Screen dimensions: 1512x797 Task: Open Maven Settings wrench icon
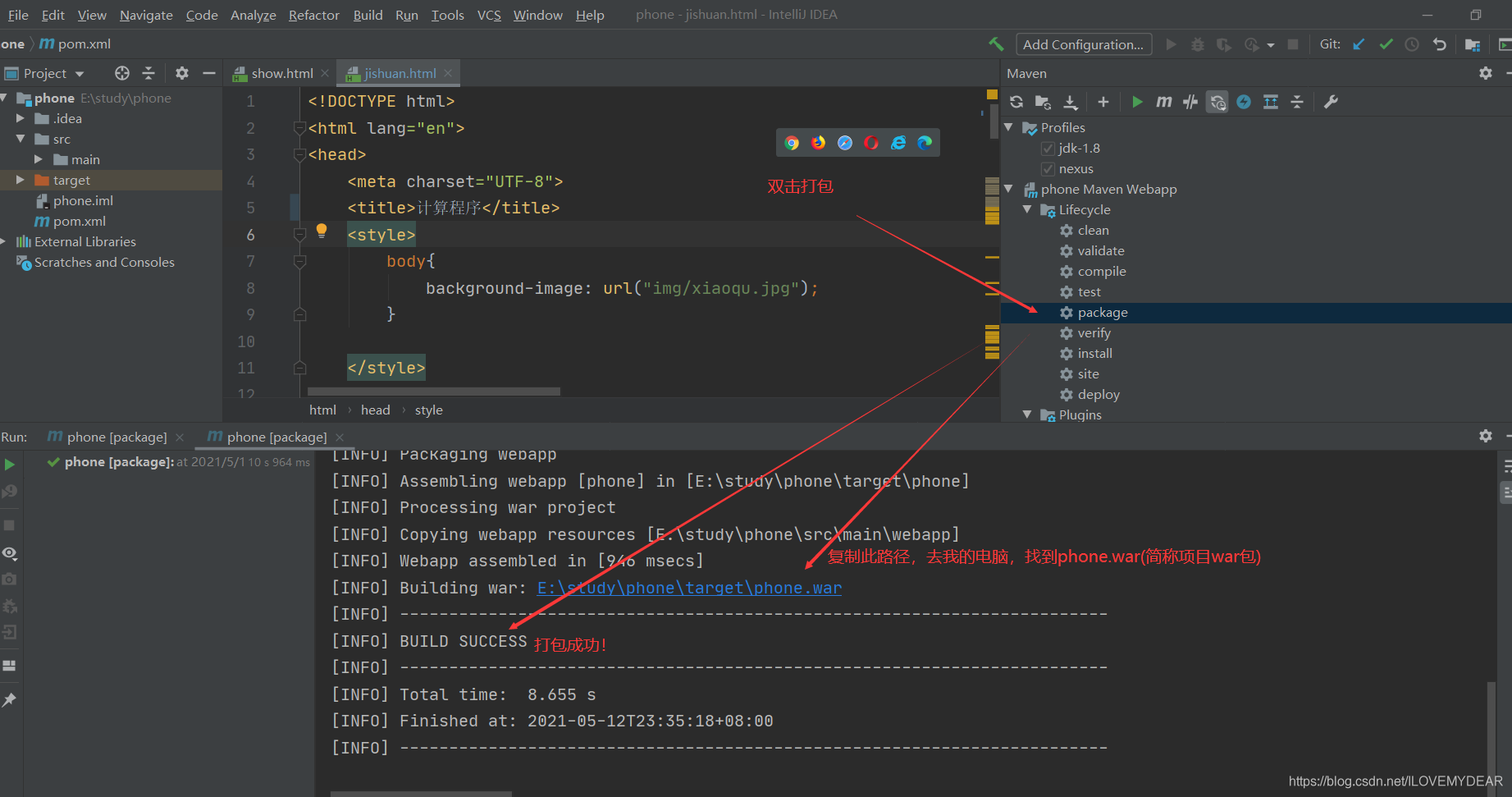point(1332,102)
